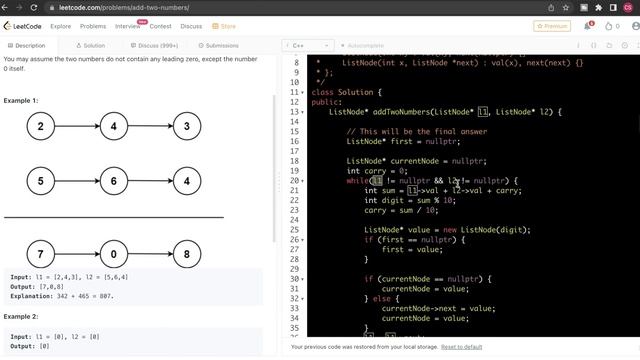Viewport: 640px width, 360px height.
Task: Click 'class Solution {' on line 11
Action: click(x=347, y=92)
